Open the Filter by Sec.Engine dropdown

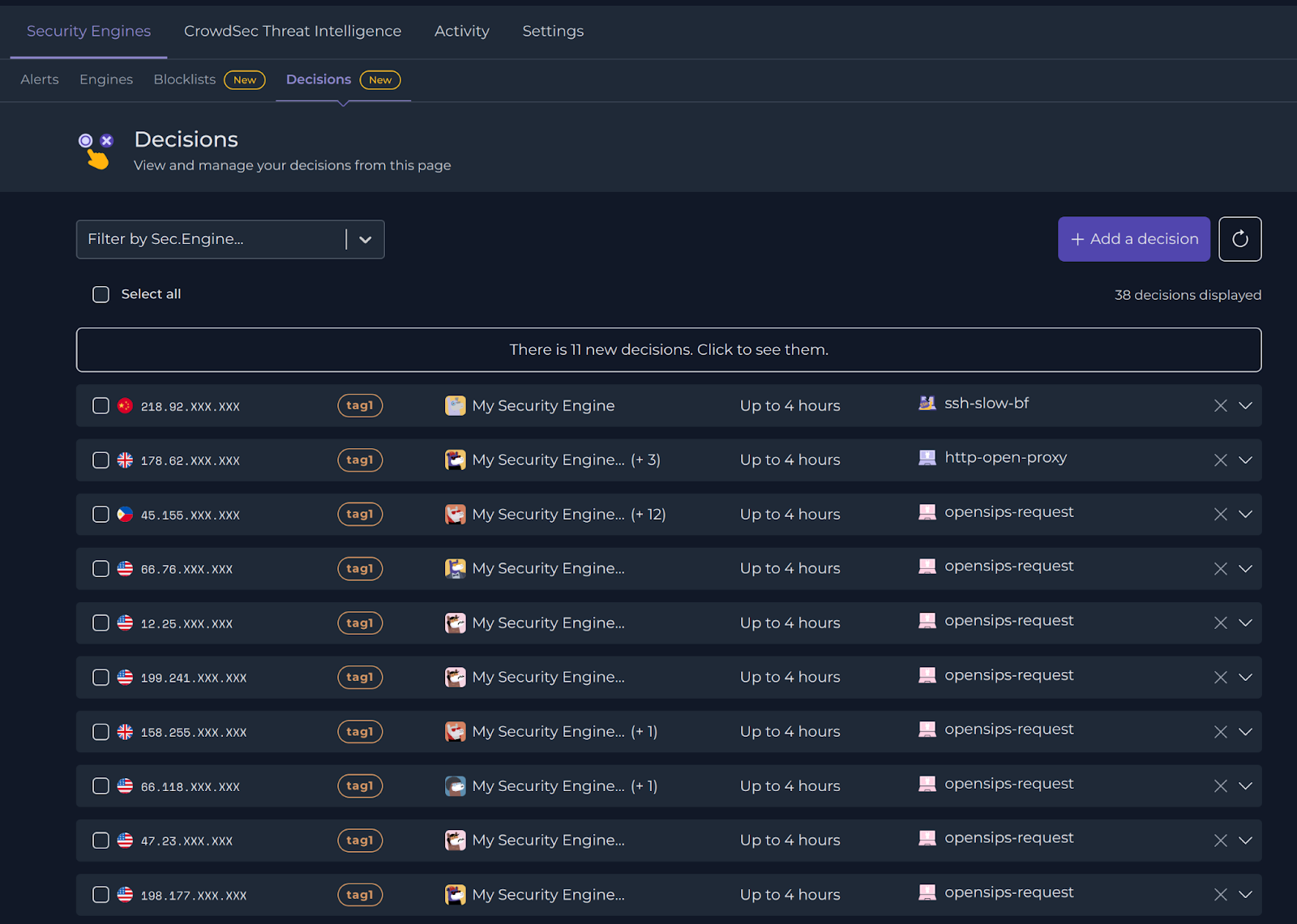coord(230,239)
